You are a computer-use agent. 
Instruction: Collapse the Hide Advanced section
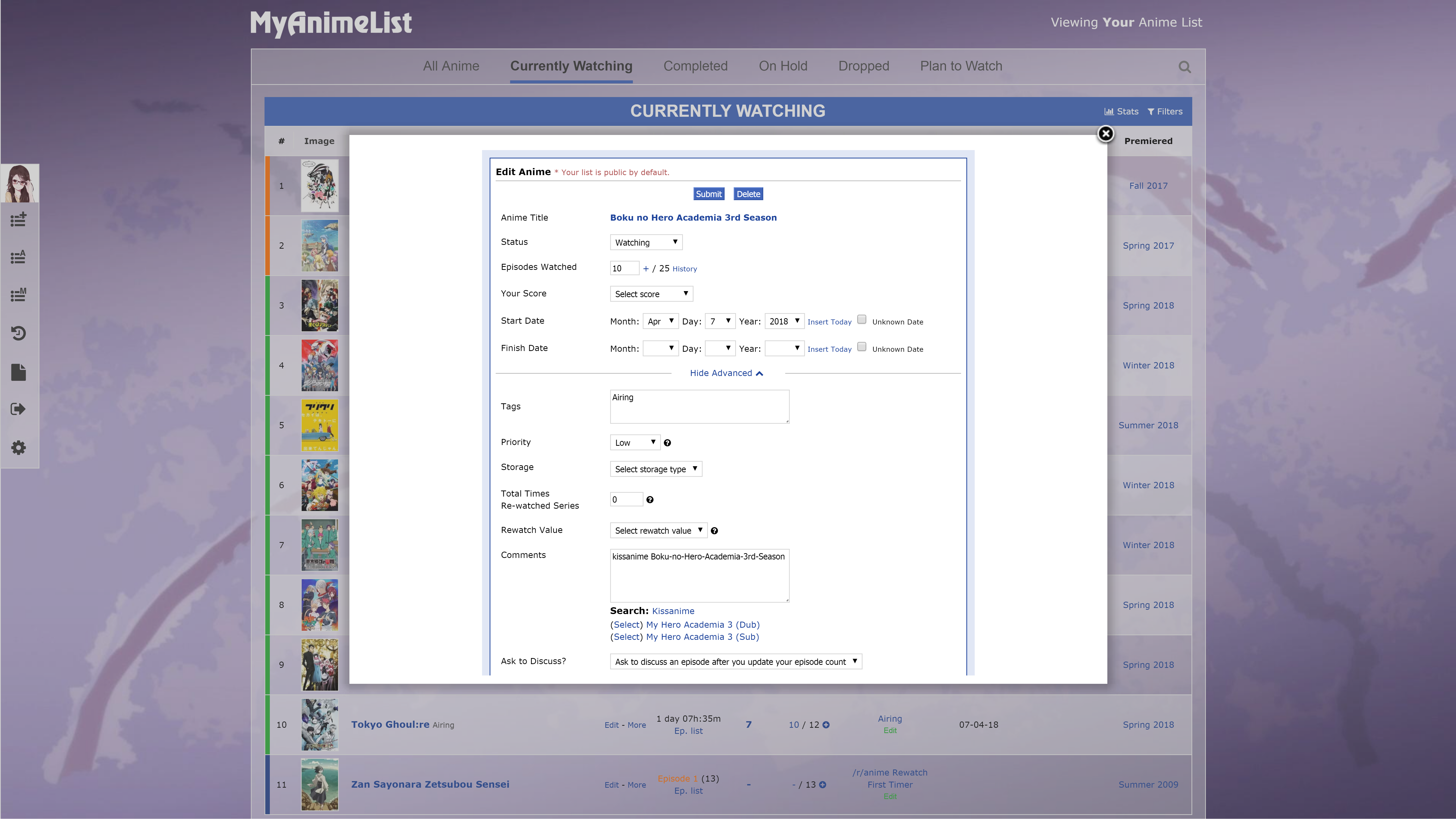pyautogui.click(x=726, y=373)
